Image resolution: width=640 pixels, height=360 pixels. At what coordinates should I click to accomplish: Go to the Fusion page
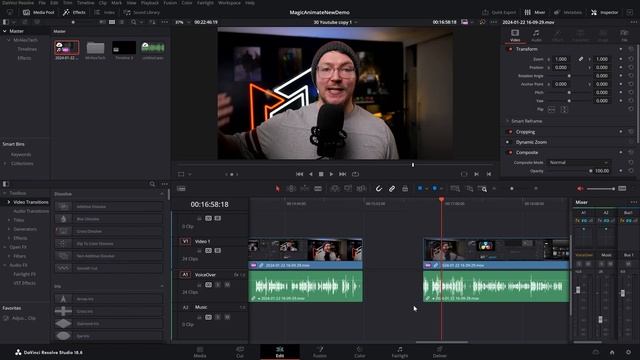coord(320,352)
